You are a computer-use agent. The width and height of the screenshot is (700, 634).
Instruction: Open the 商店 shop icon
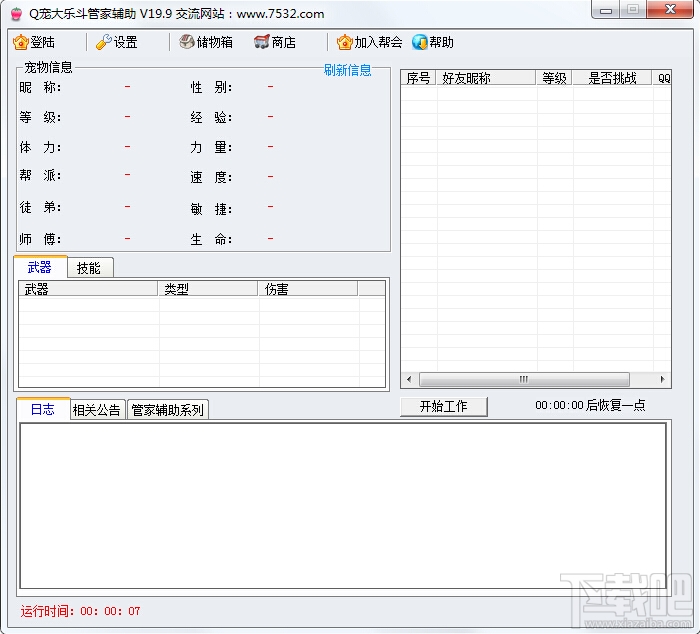(262, 42)
